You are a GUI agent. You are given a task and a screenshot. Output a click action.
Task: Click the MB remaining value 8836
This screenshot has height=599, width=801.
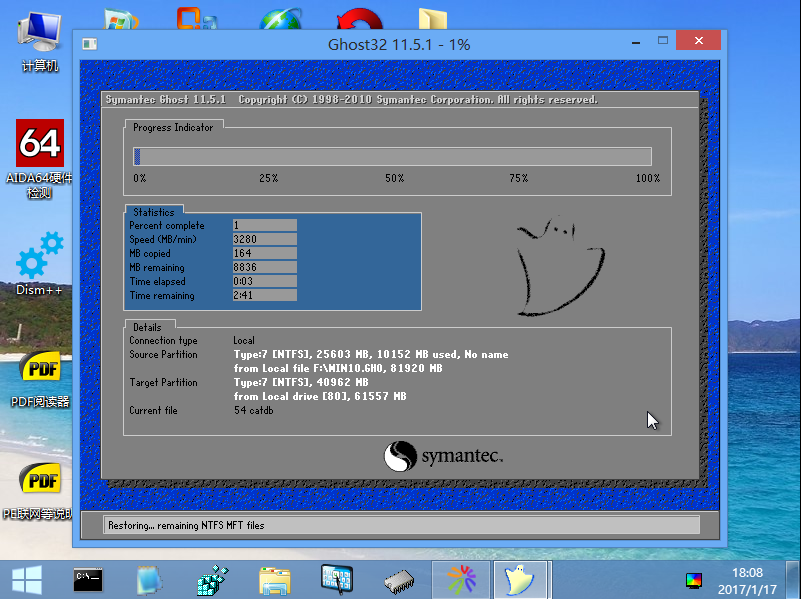[265, 267]
